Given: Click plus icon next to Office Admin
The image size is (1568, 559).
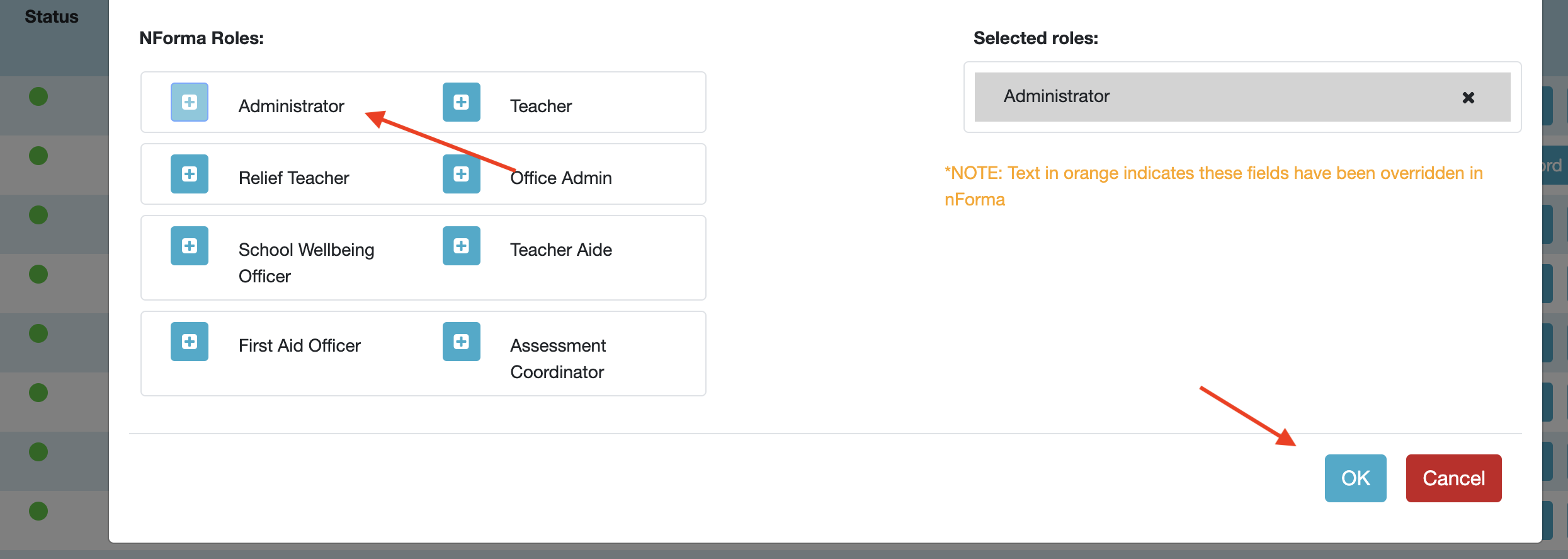Looking at the screenshot, I should pos(461,174).
